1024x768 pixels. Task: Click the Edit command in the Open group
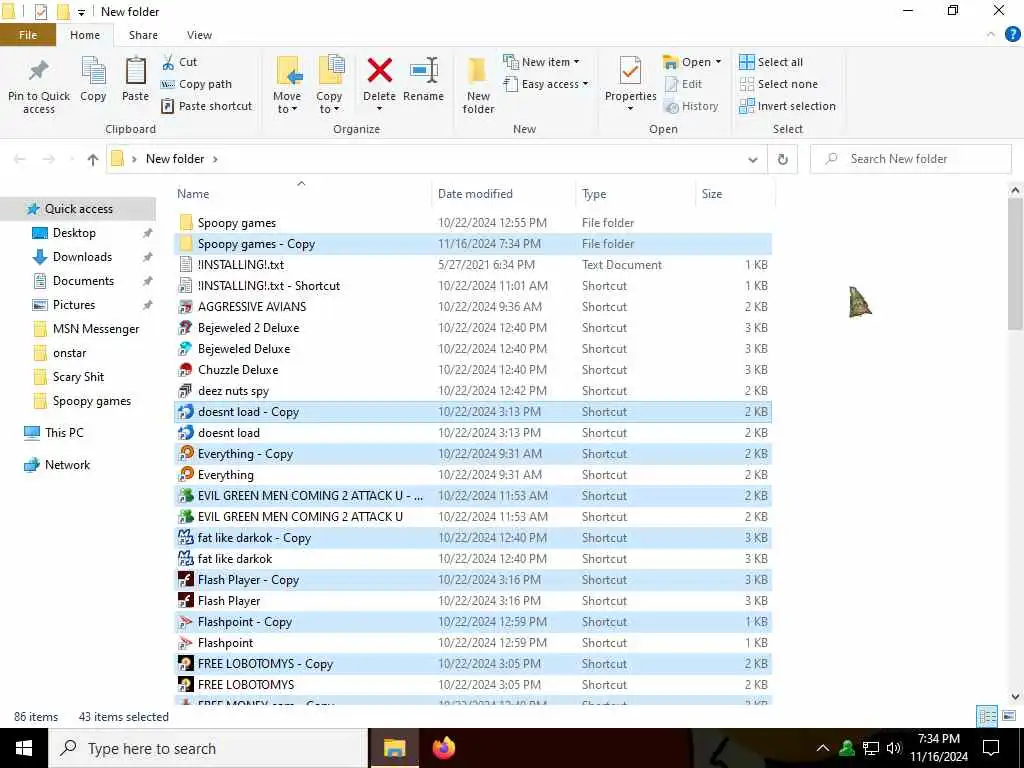[684, 84]
